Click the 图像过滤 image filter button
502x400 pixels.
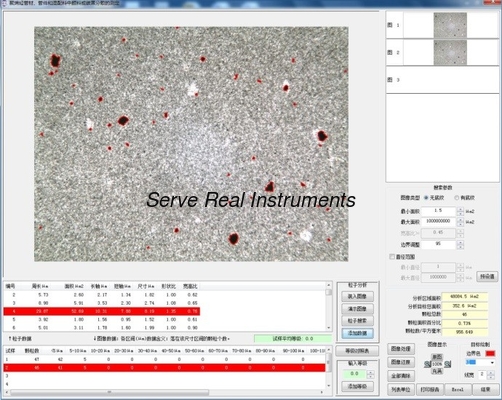[401, 362]
